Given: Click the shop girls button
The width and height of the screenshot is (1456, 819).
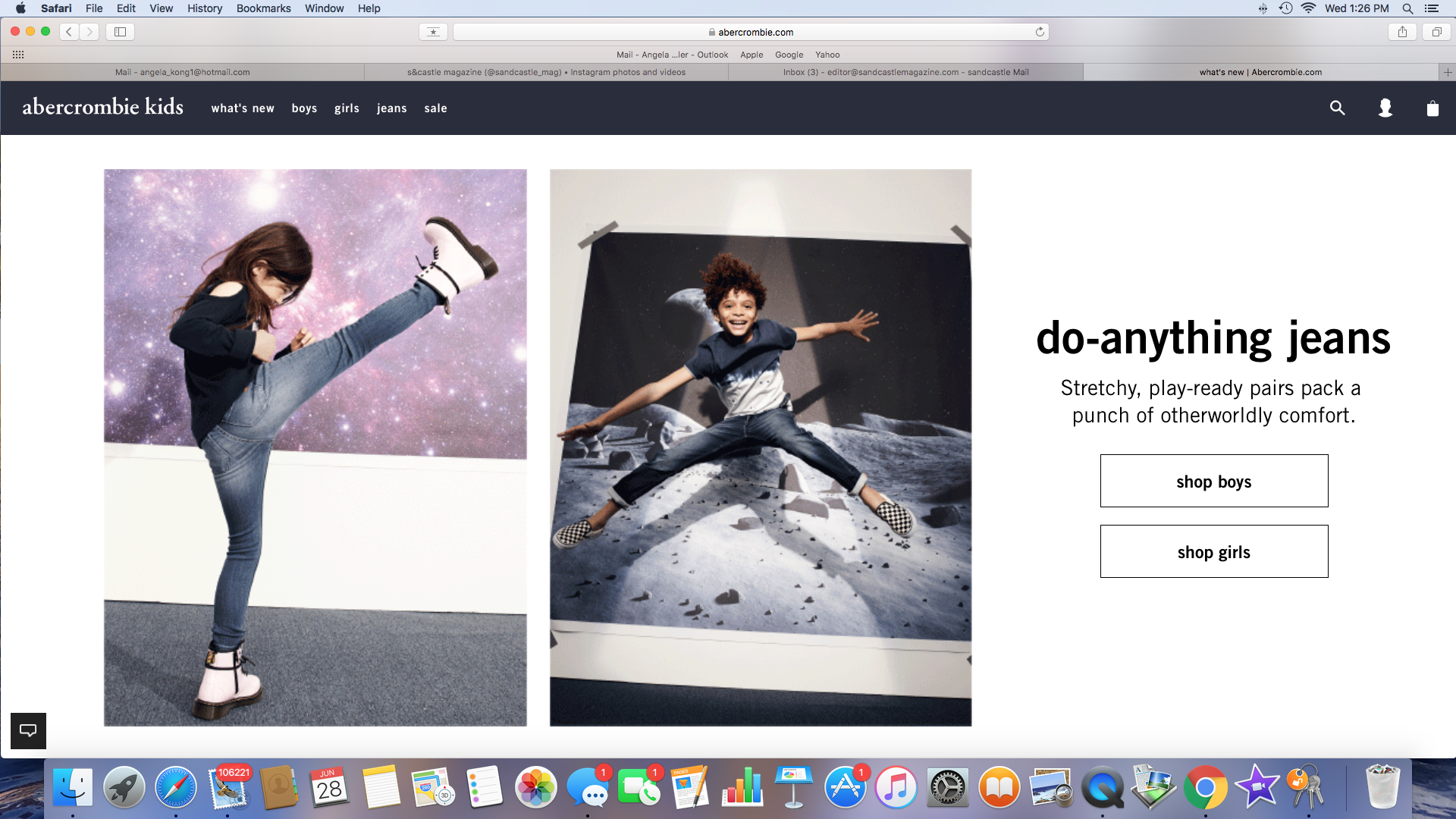Looking at the screenshot, I should coord(1213,551).
